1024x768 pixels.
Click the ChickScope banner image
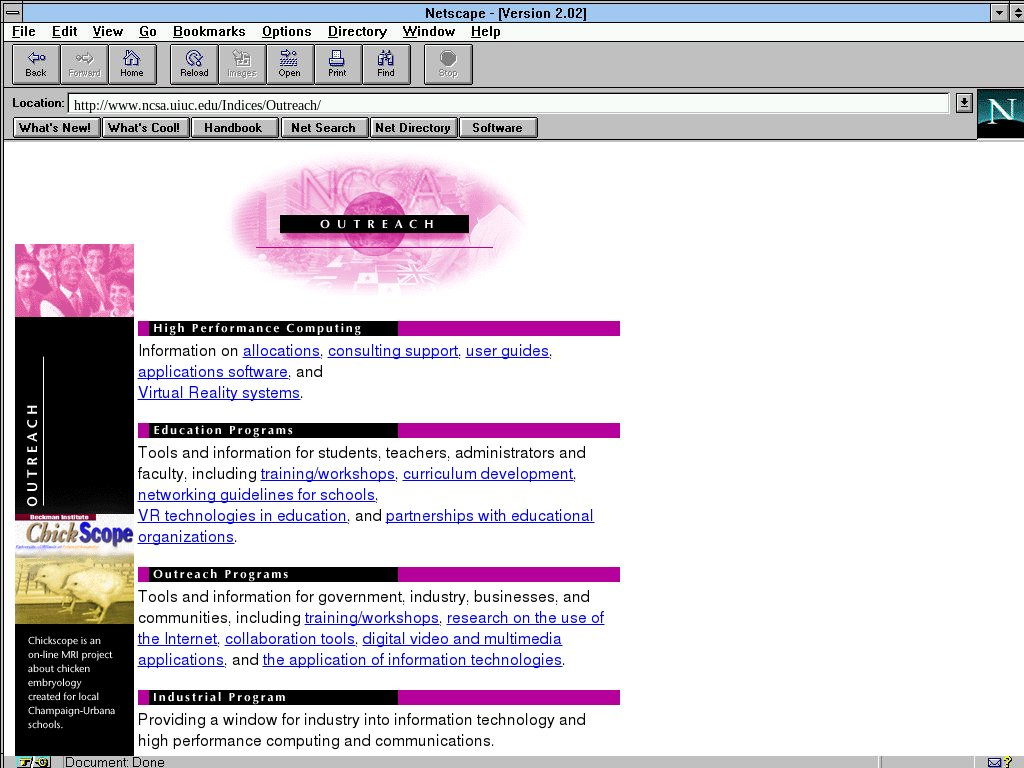pos(74,568)
